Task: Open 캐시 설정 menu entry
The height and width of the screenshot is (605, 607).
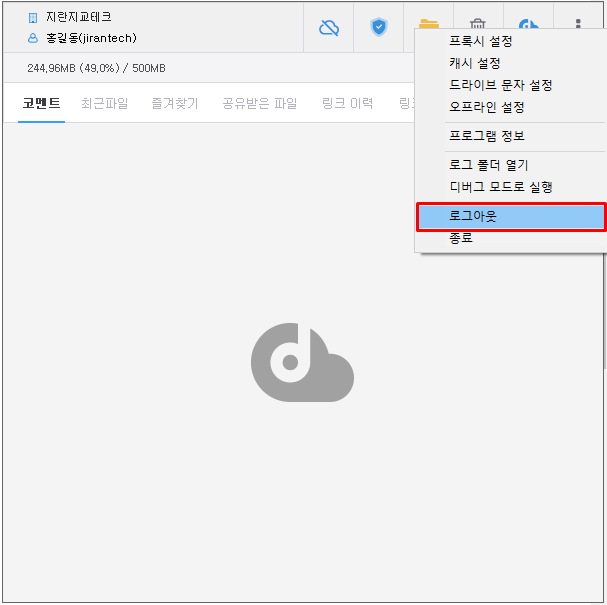Action: click(x=474, y=63)
